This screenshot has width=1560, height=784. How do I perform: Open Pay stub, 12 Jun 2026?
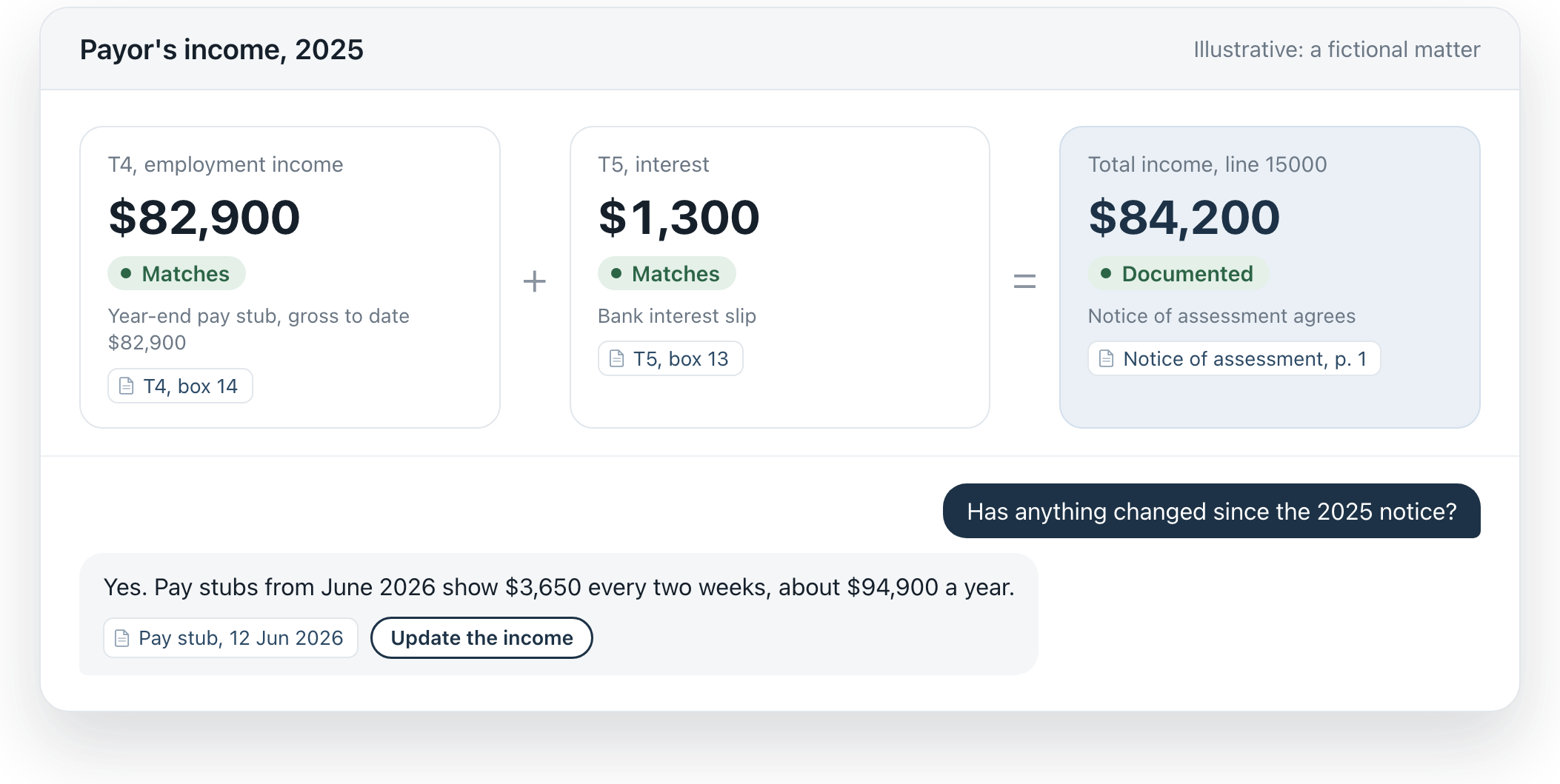[230, 638]
